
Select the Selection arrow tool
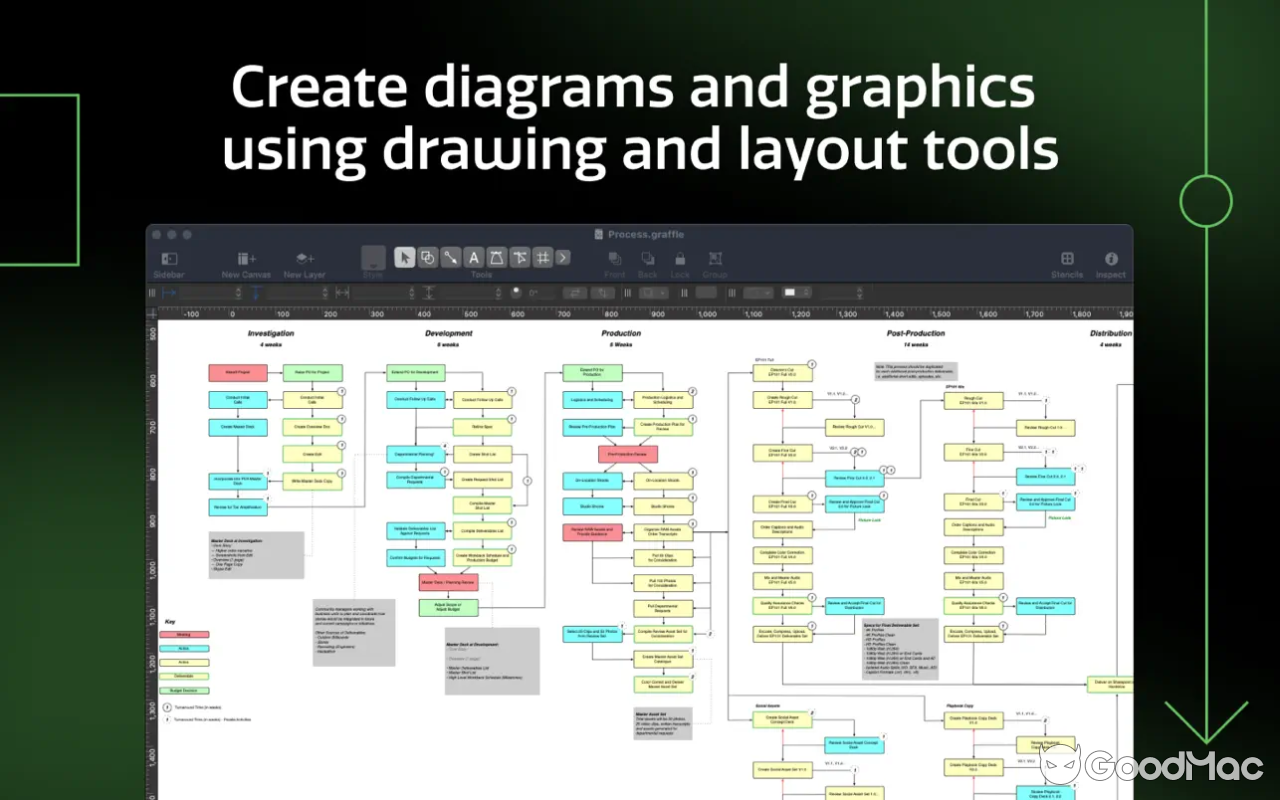[x=405, y=257]
